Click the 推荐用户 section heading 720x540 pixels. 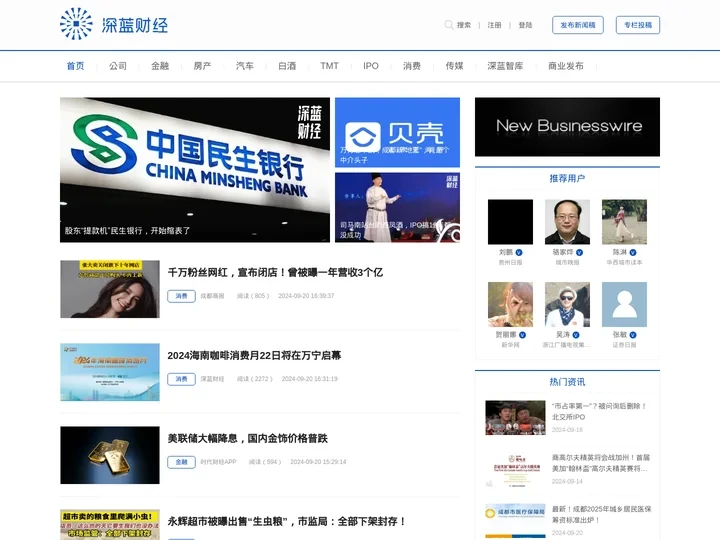(x=567, y=178)
